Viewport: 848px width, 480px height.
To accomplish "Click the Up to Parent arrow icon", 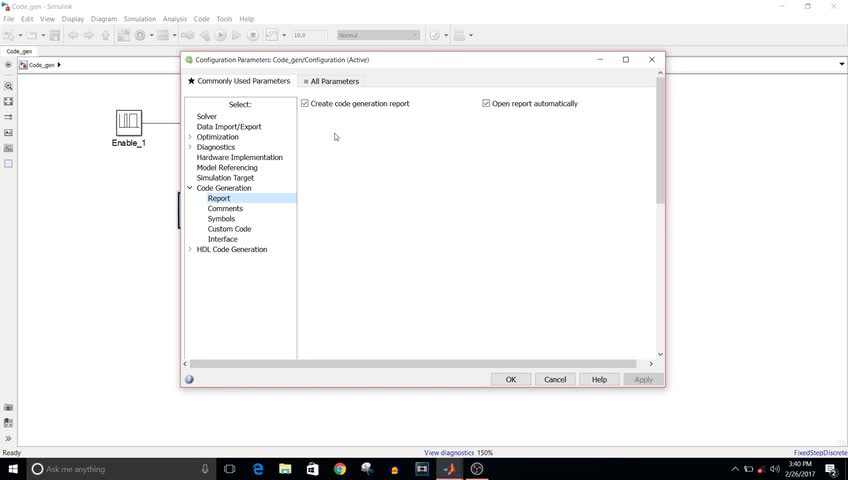I will pyautogui.click(x=105, y=35).
